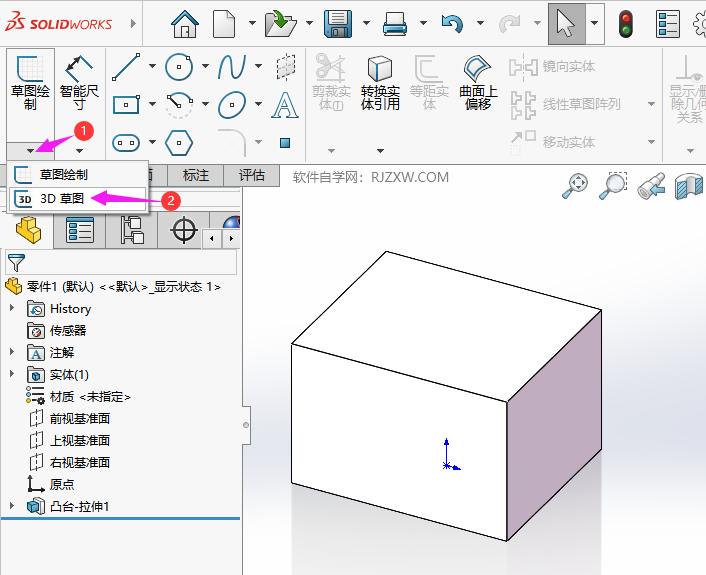This screenshot has width=706, height=575.
Task: Expand the 实体(1) tree node
Action: tap(12, 374)
